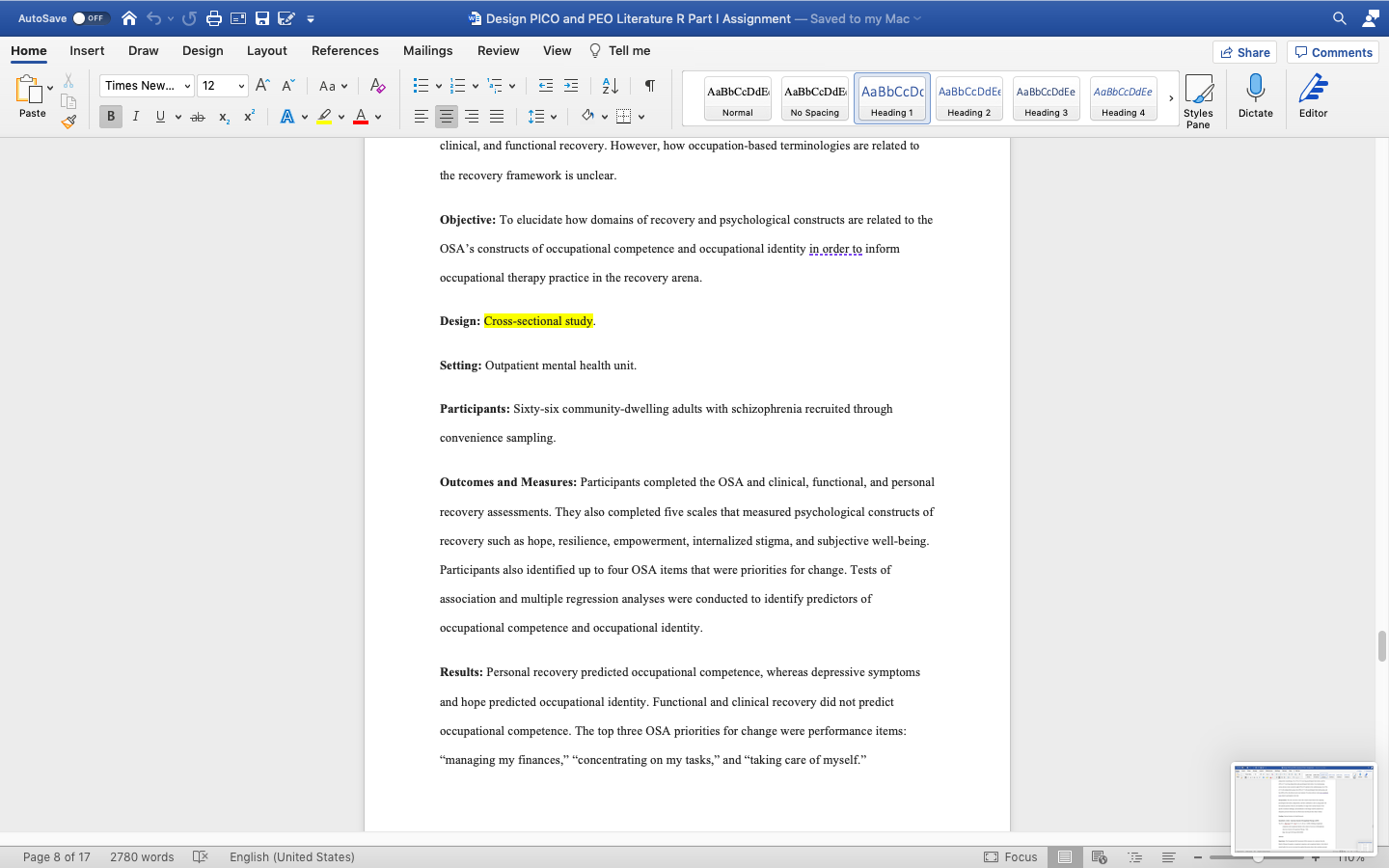Image resolution: width=1389 pixels, height=868 pixels.
Task: Sort text alphabetically A-Z icon
Action: click(611, 86)
